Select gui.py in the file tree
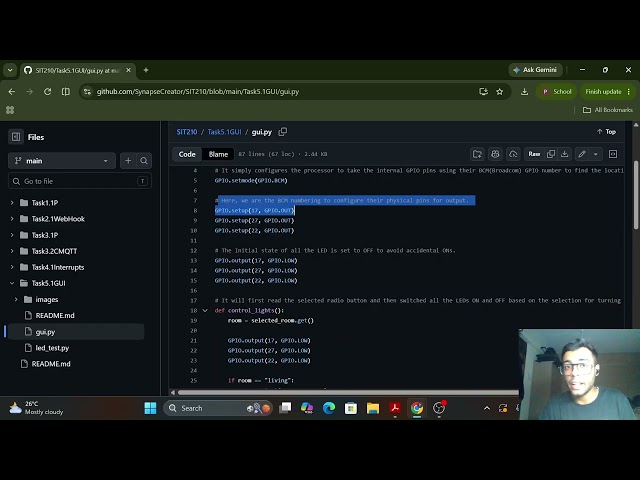The width and height of the screenshot is (640, 480). [76, 332]
